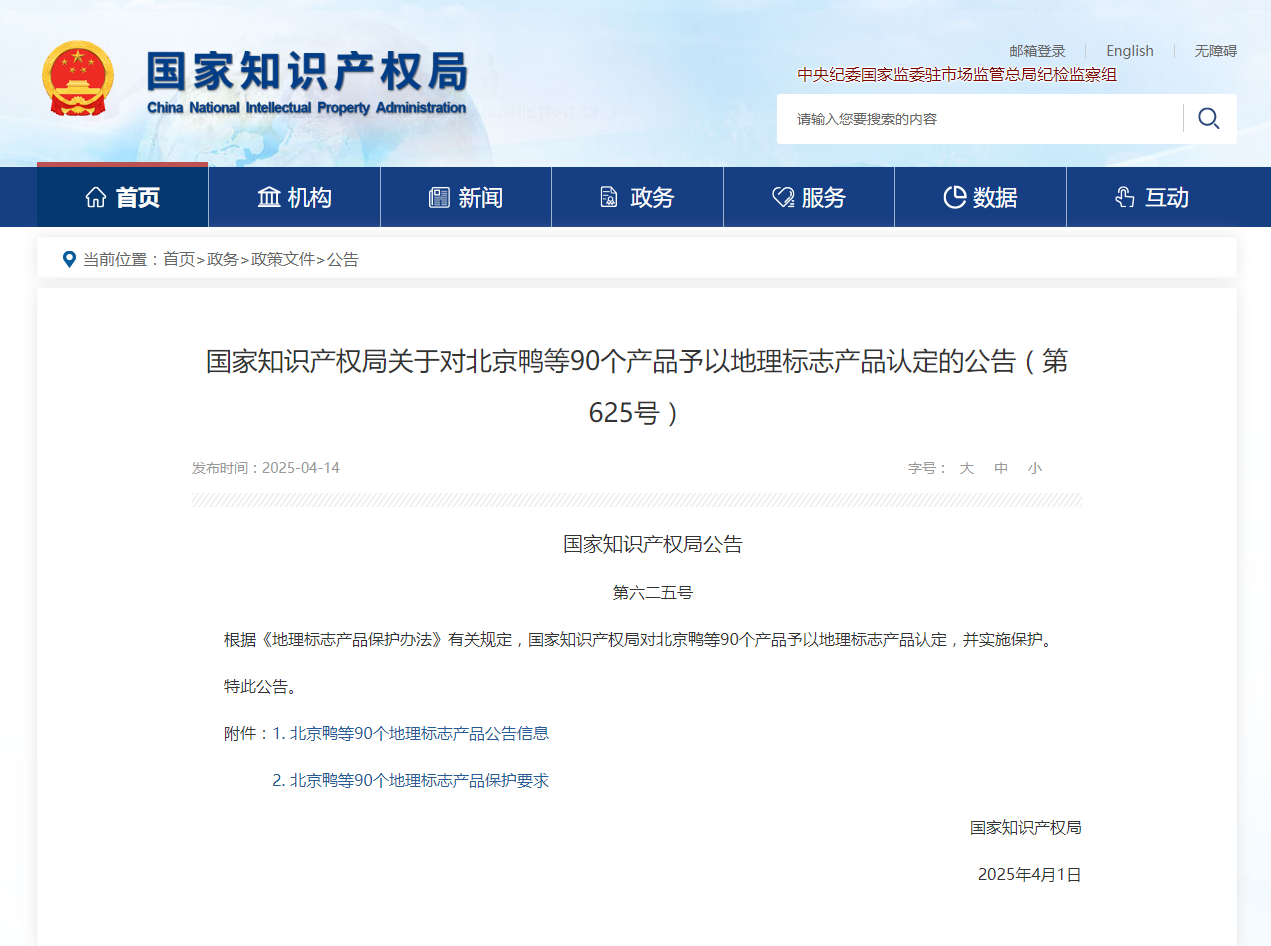Click breadcrumb link 公告
Viewport: 1271px width, 946px height.
[x=343, y=259]
